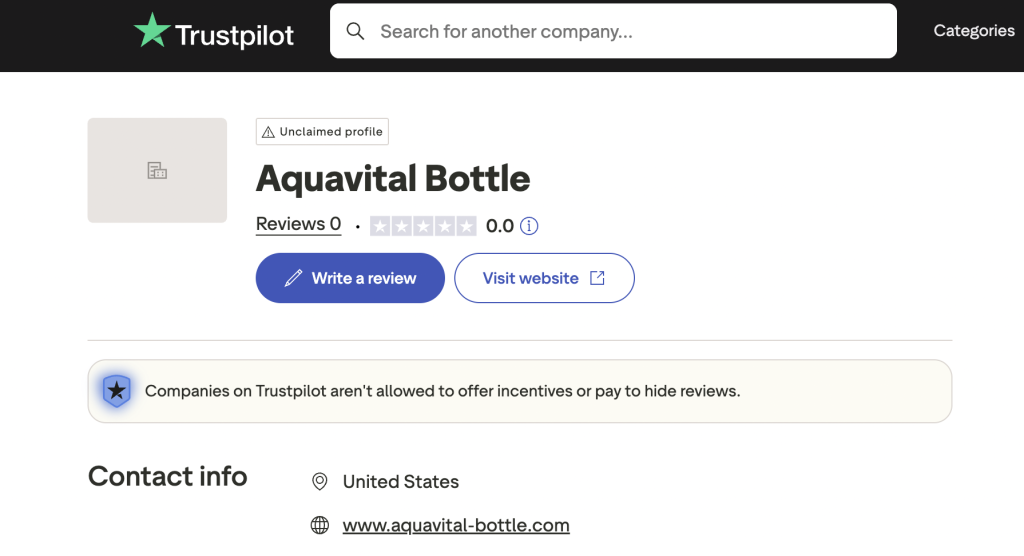Click the green Trustpilot star logo

153,31
